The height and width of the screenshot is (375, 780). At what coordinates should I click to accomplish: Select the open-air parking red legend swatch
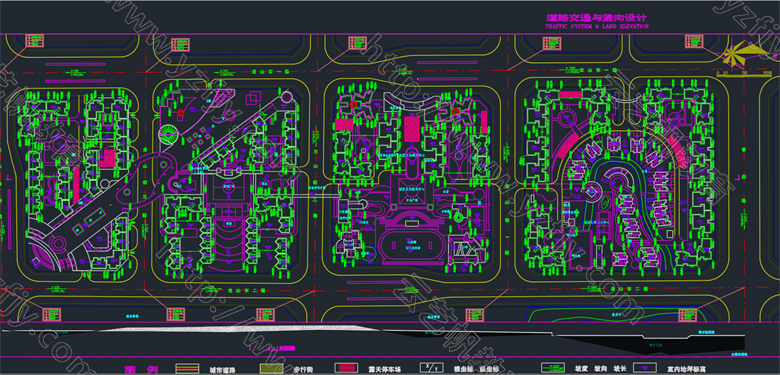click(347, 369)
